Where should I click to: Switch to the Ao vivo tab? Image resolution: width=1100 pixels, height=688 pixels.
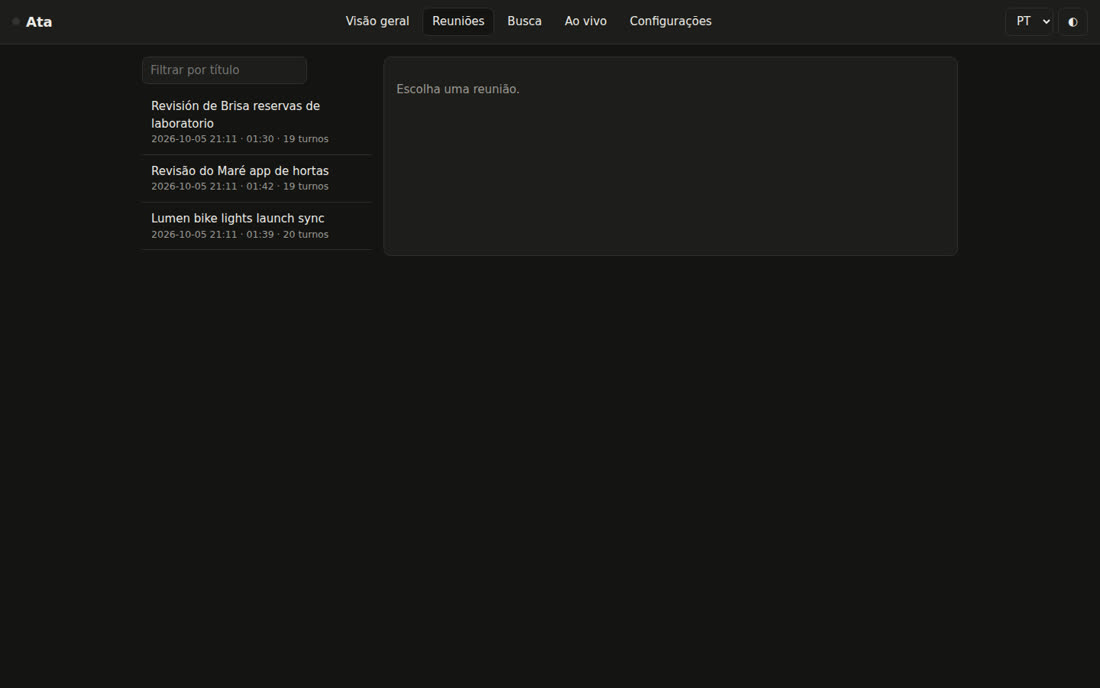[586, 22]
